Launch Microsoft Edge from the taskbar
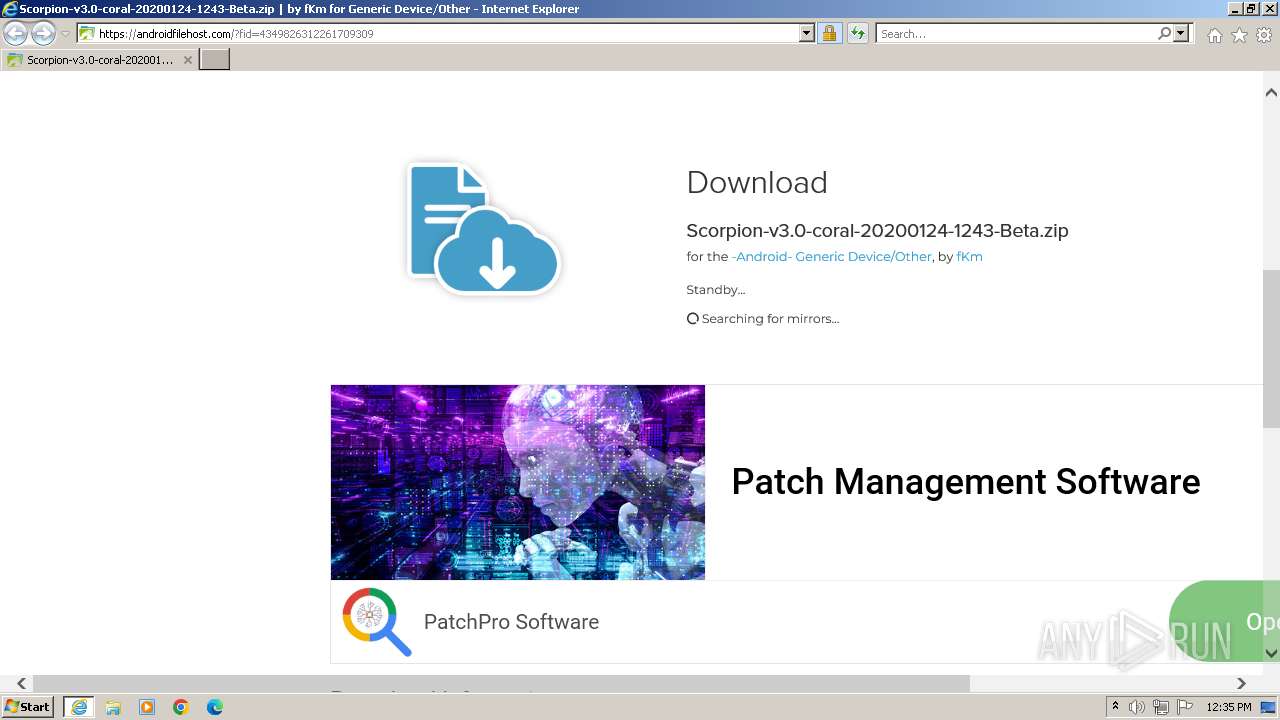This screenshot has height=720, width=1280. (215, 707)
